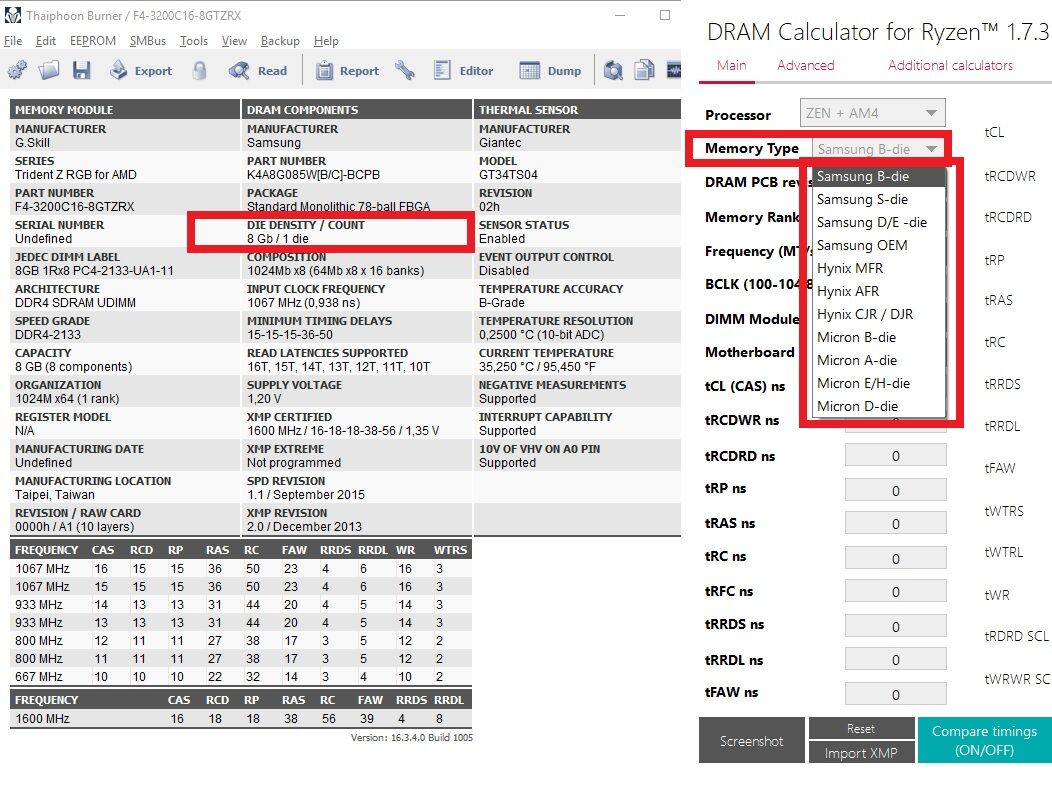Switch to the Advanced tab
This screenshot has height=791, width=1052.
[806, 65]
